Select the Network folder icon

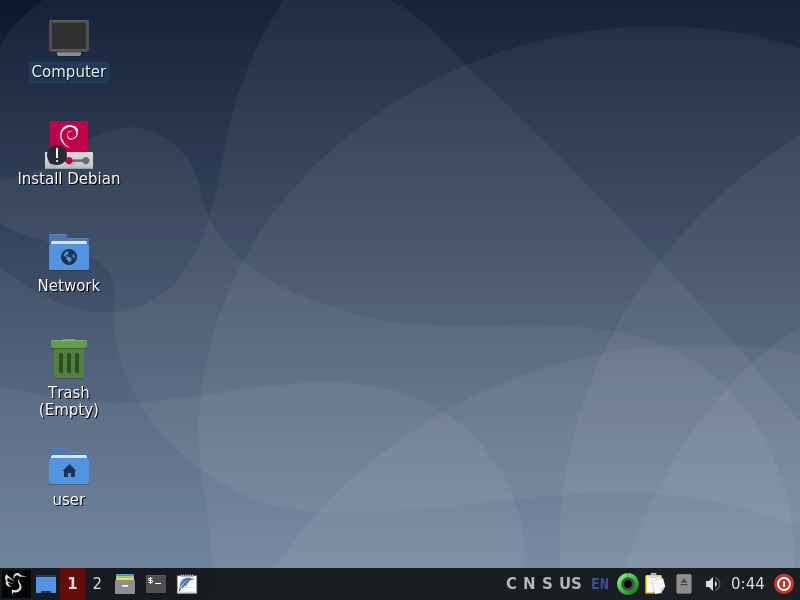coord(69,252)
